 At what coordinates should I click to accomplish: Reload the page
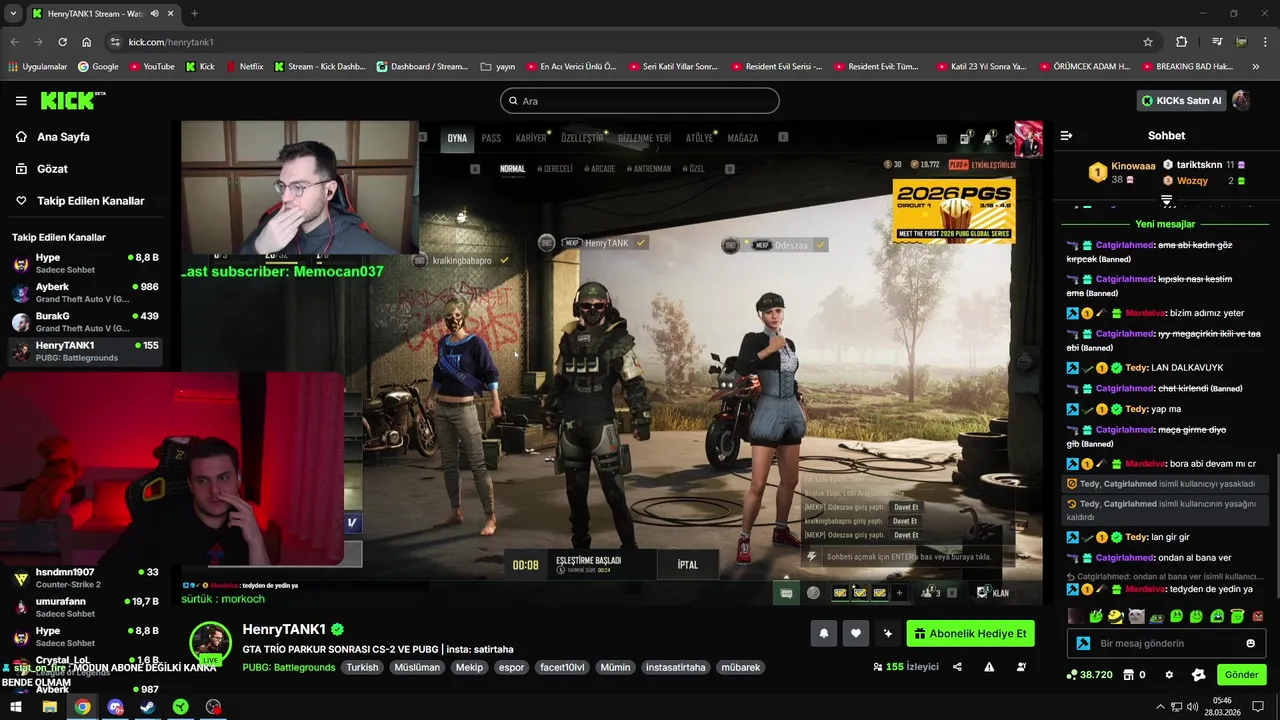point(62,42)
